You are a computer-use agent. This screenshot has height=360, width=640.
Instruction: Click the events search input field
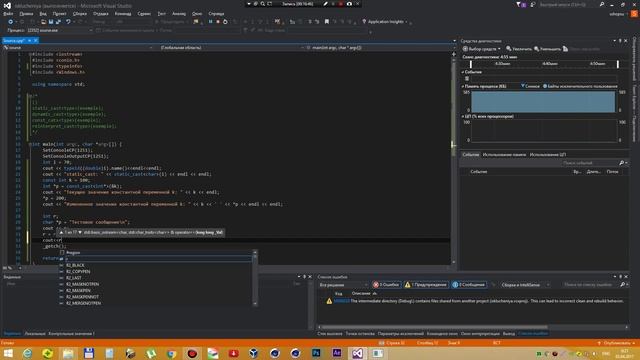click(x=589, y=163)
